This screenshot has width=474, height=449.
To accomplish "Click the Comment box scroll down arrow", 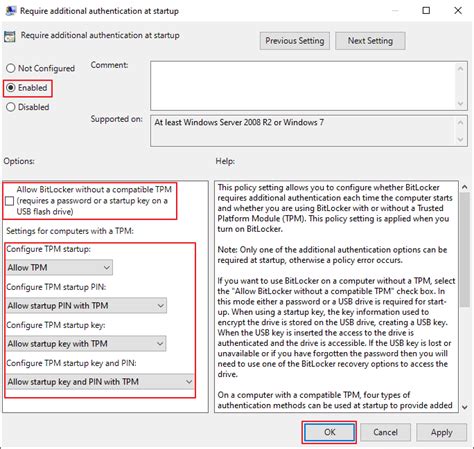I will (461, 103).
